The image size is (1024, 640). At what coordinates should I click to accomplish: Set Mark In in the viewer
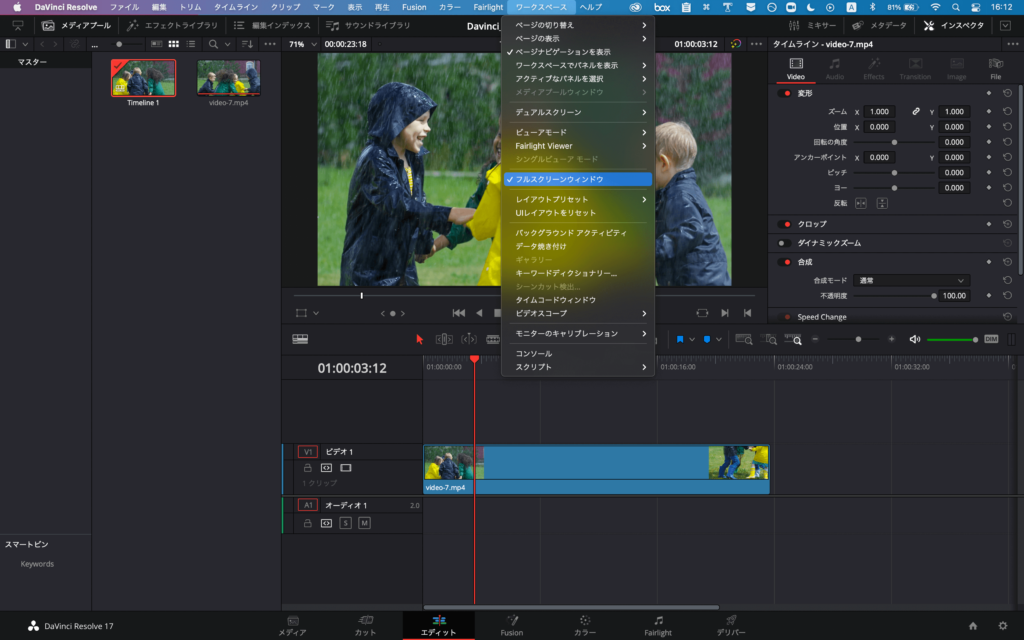tap(724, 313)
